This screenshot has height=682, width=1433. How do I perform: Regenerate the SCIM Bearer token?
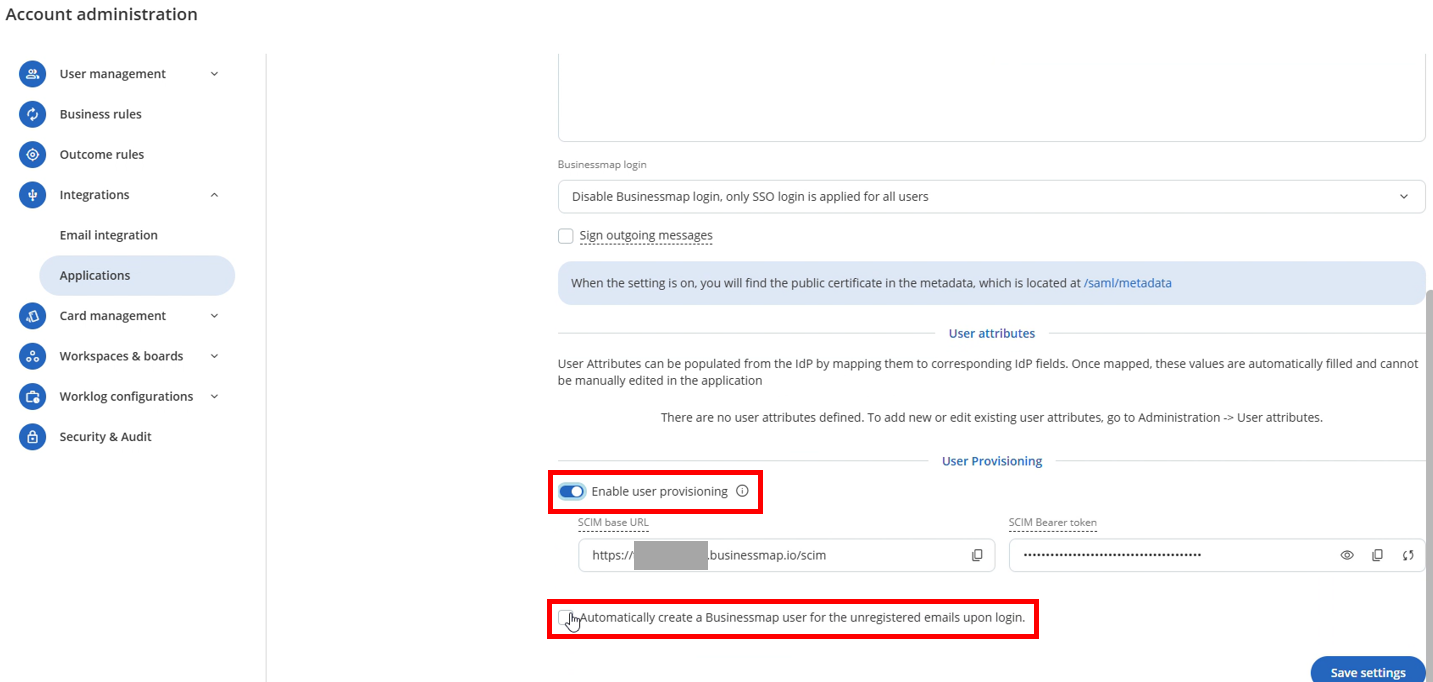coord(1408,555)
